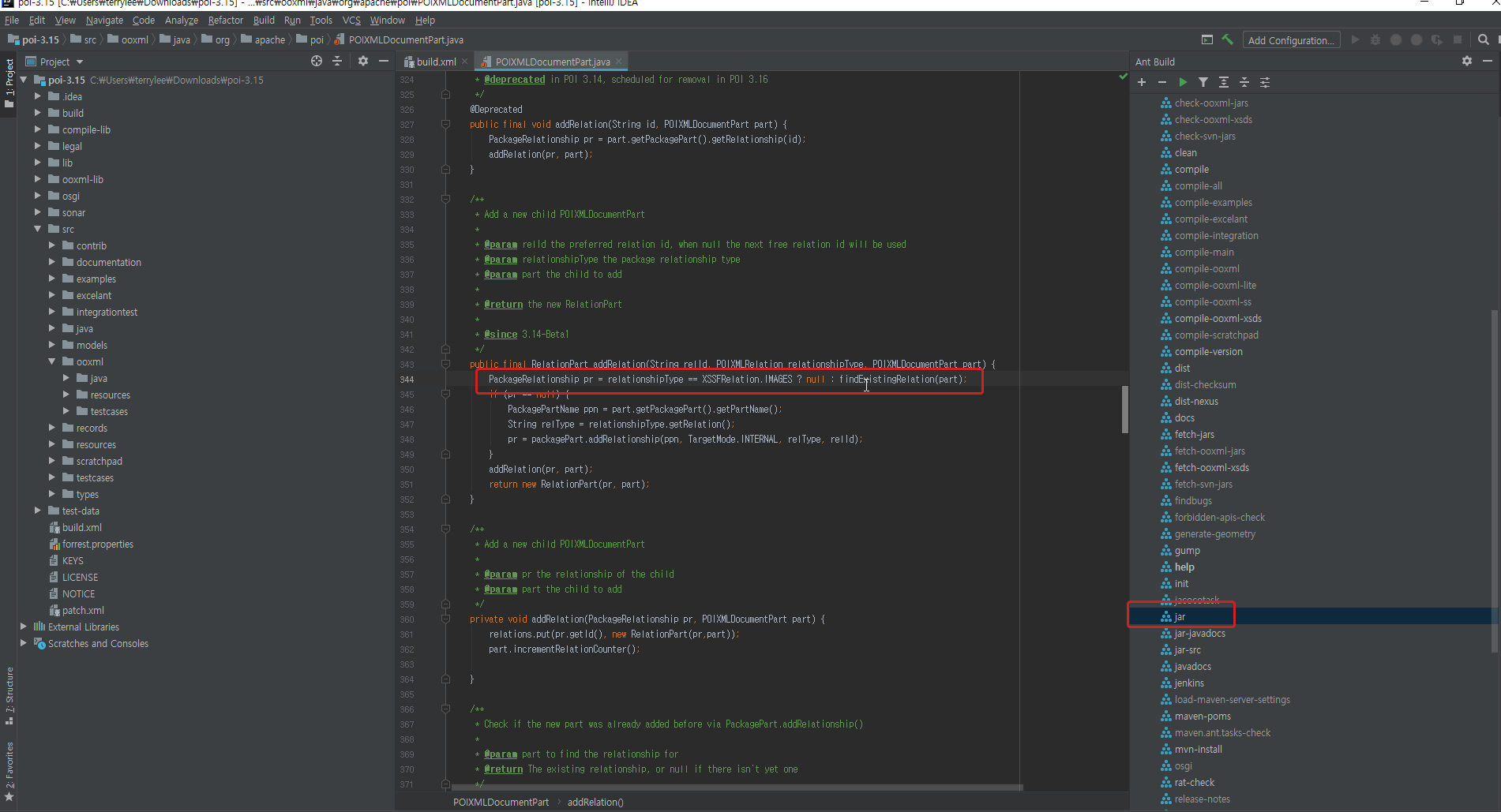
Task: Switch to POIXMLDocumentPart.java tab
Action: point(552,62)
